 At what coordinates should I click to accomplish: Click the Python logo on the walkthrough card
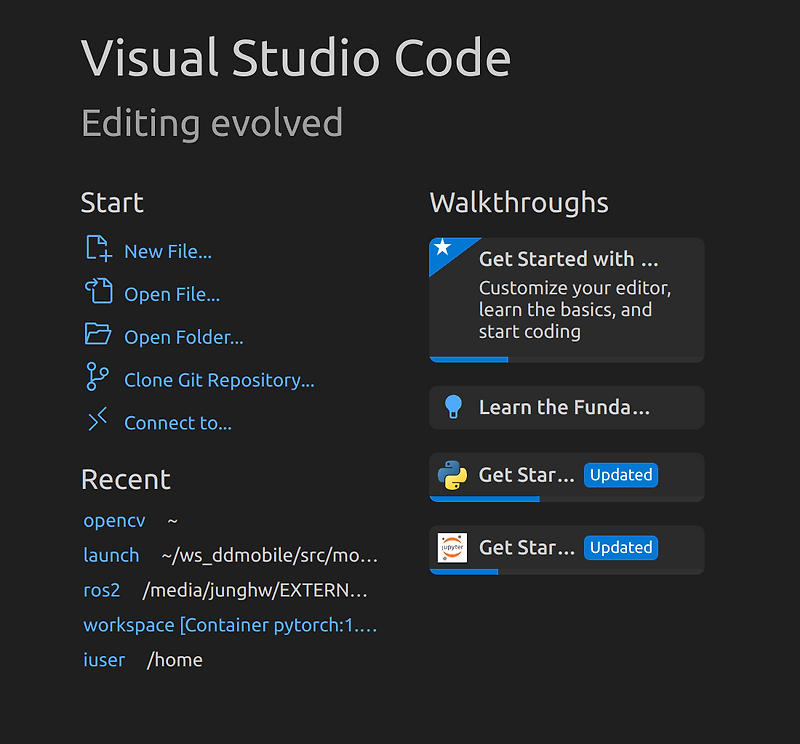coord(452,476)
